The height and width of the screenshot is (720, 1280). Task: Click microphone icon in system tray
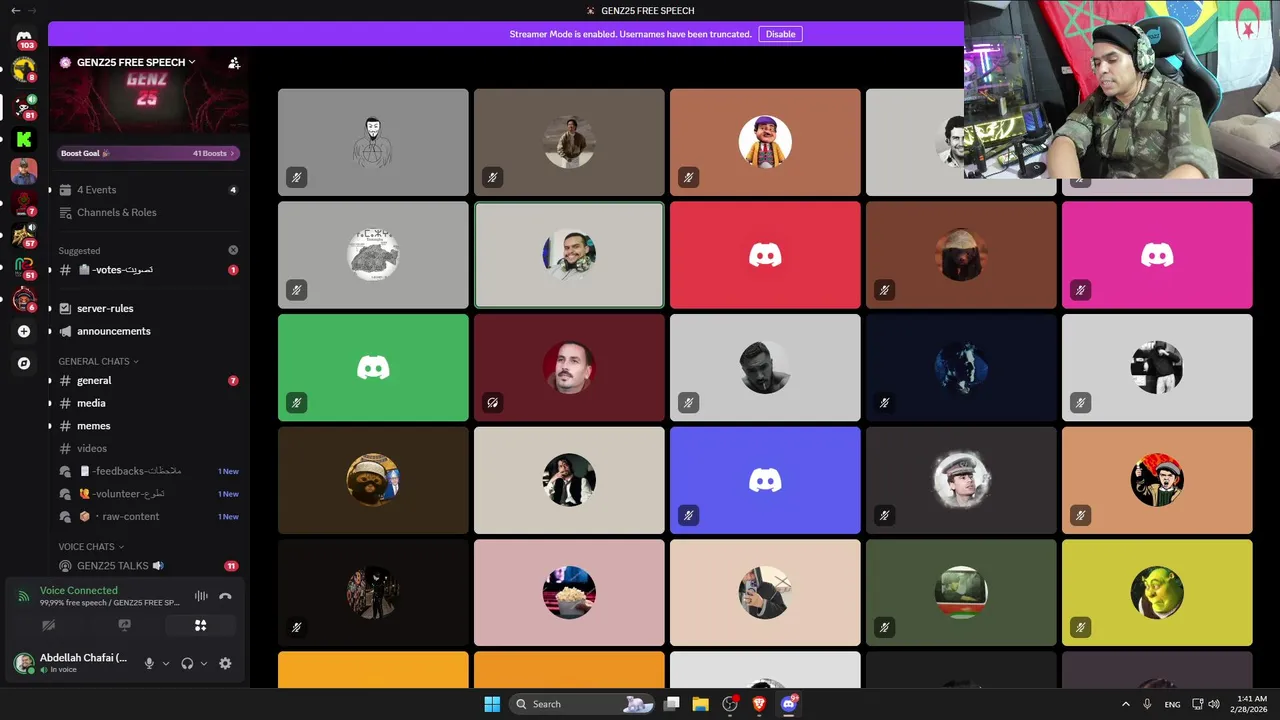(1147, 704)
